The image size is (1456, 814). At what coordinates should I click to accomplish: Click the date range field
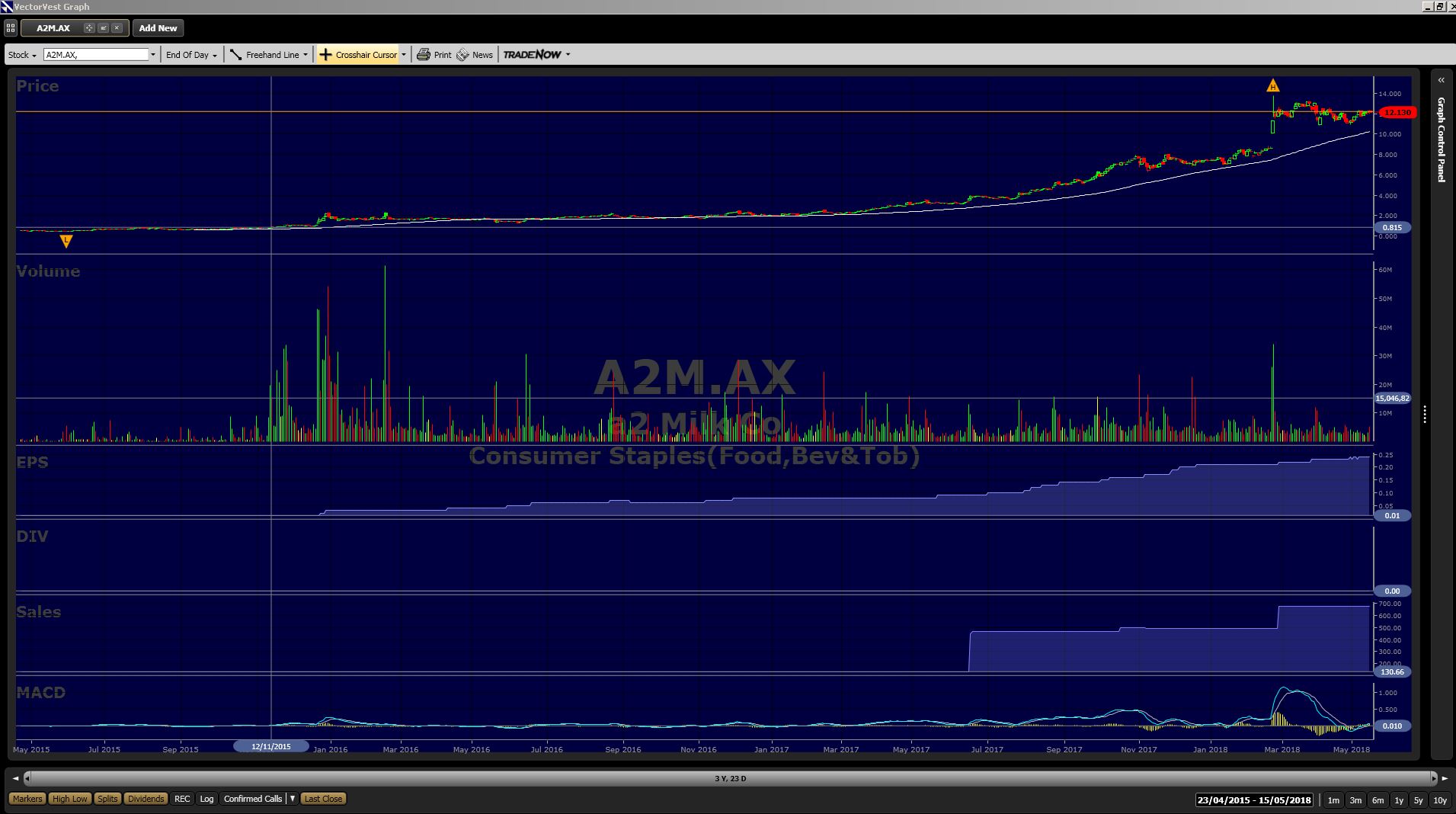(1254, 800)
